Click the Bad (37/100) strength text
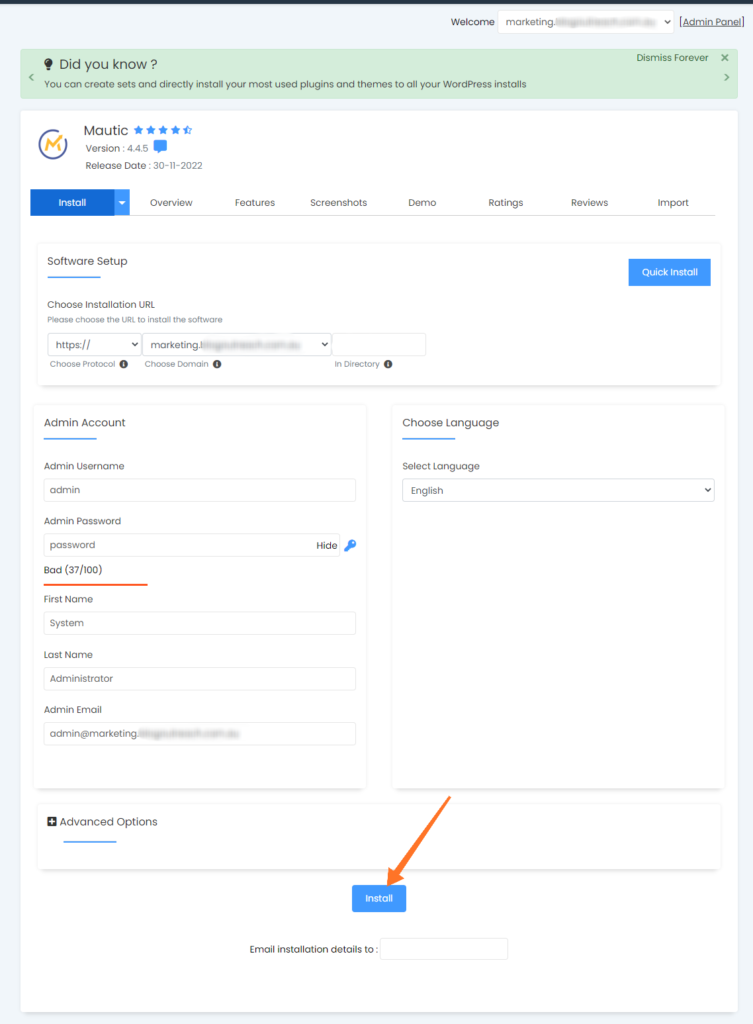This screenshot has width=753, height=1024. coord(73,569)
